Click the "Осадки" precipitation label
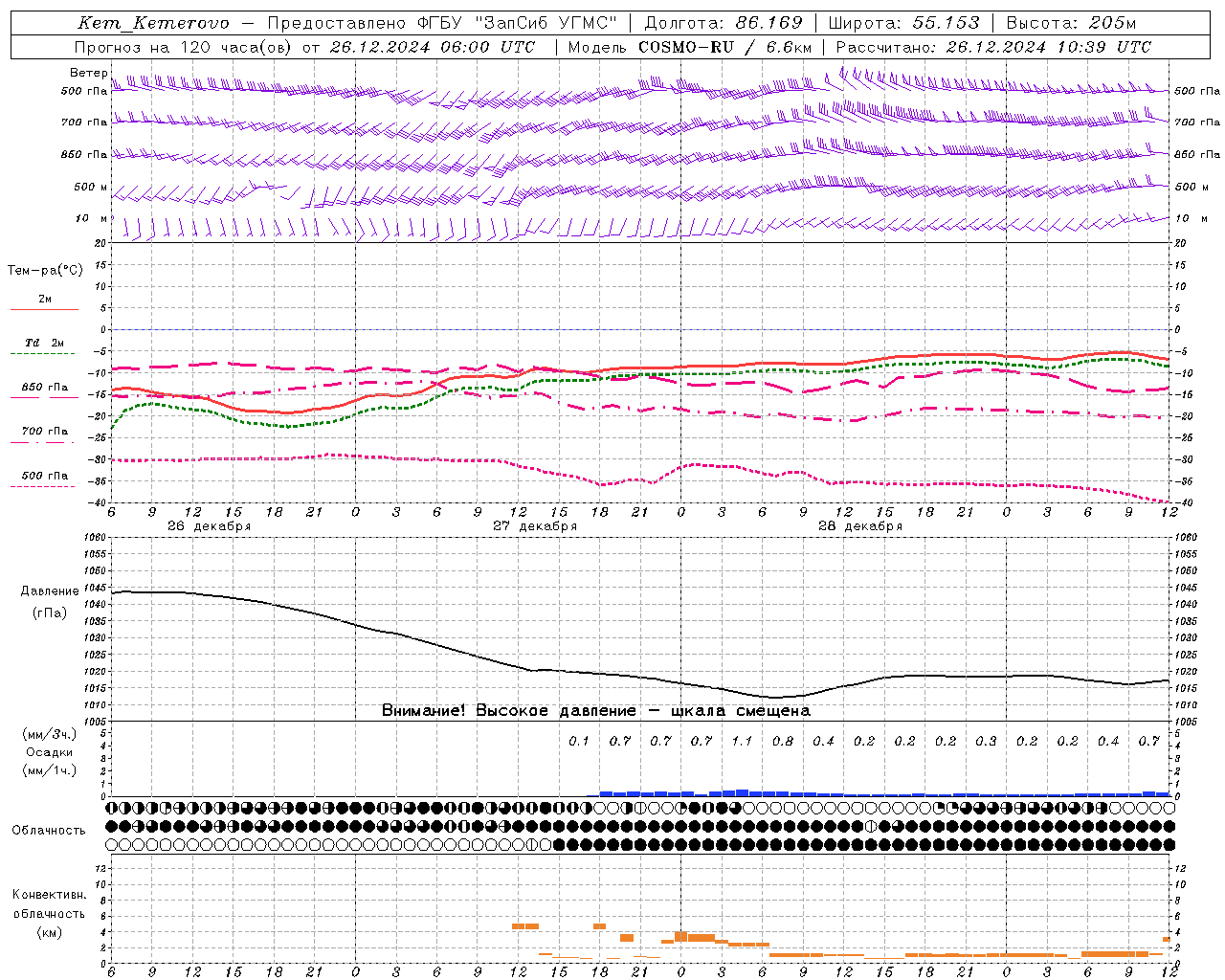Image resolution: width=1225 pixels, height=980 pixels. [x=49, y=752]
